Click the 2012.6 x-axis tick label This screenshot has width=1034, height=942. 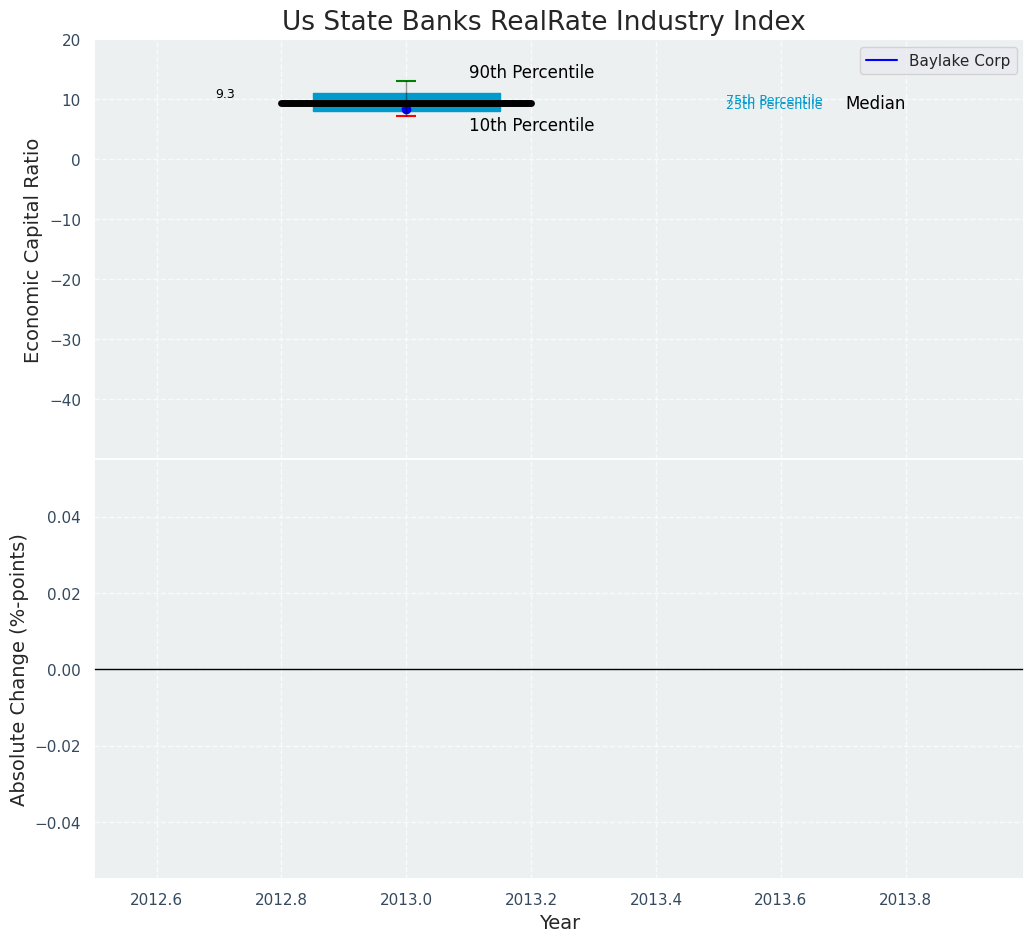click(x=156, y=899)
